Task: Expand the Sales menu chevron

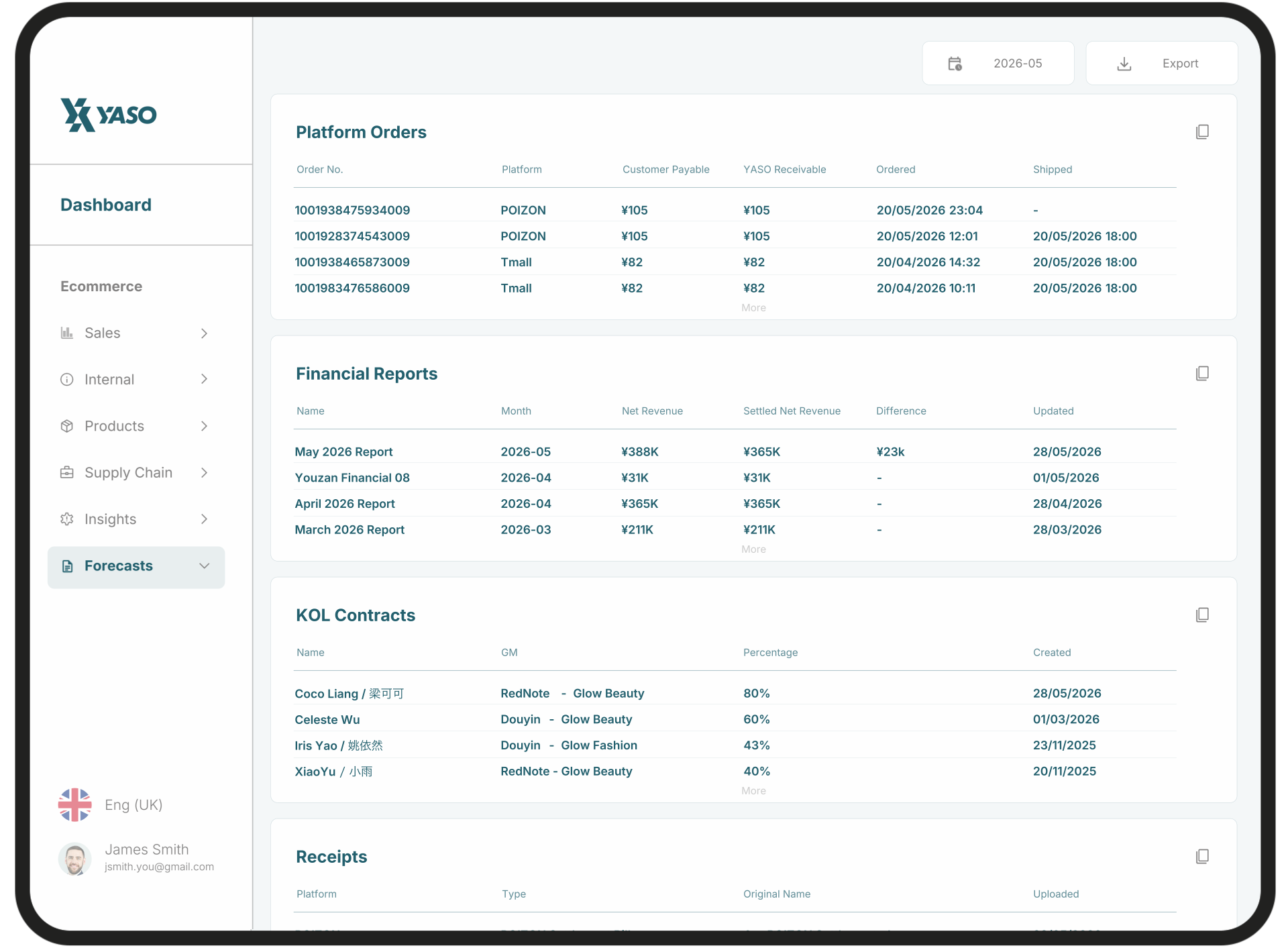Action: [x=204, y=333]
